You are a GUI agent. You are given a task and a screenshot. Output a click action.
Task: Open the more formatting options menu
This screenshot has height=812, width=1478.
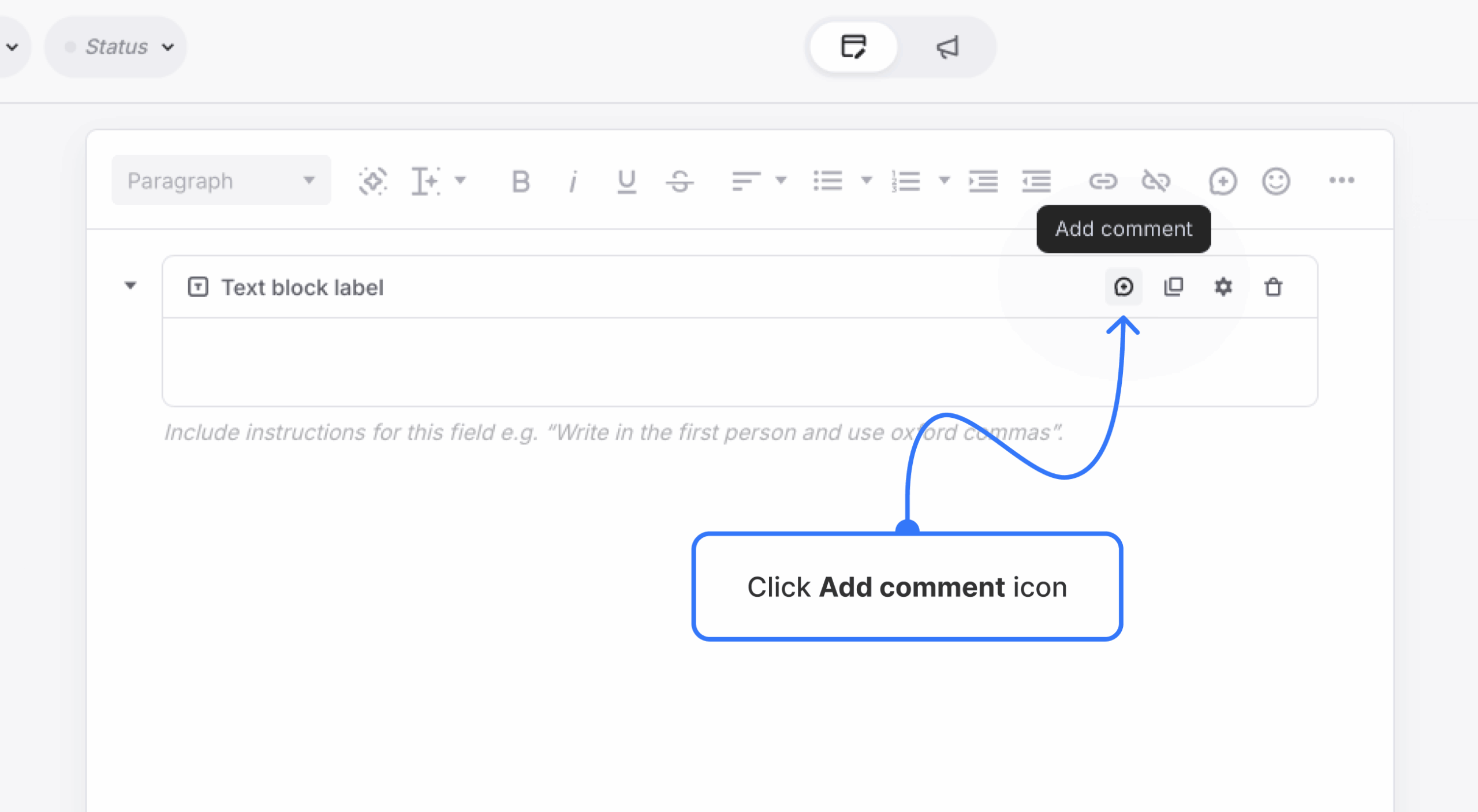click(1341, 181)
